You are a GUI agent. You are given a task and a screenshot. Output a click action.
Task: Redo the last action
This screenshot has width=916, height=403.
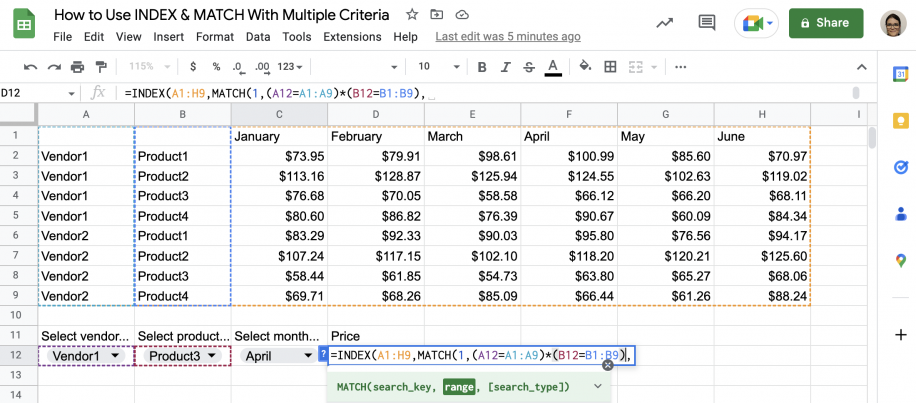pos(54,67)
